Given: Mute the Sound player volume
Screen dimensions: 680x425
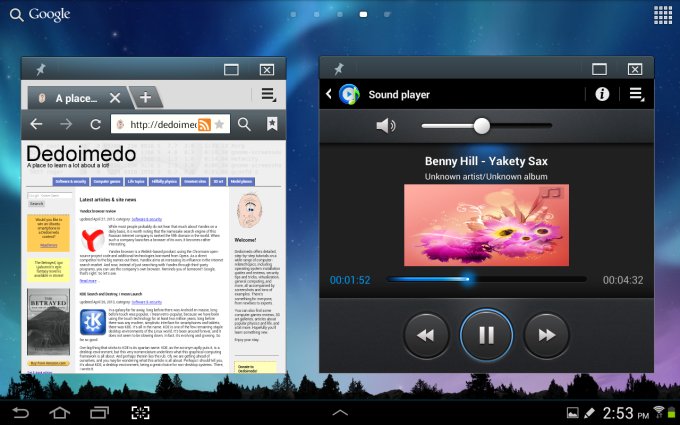Looking at the screenshot, I should pyautogui.click(x=386, y=126).
